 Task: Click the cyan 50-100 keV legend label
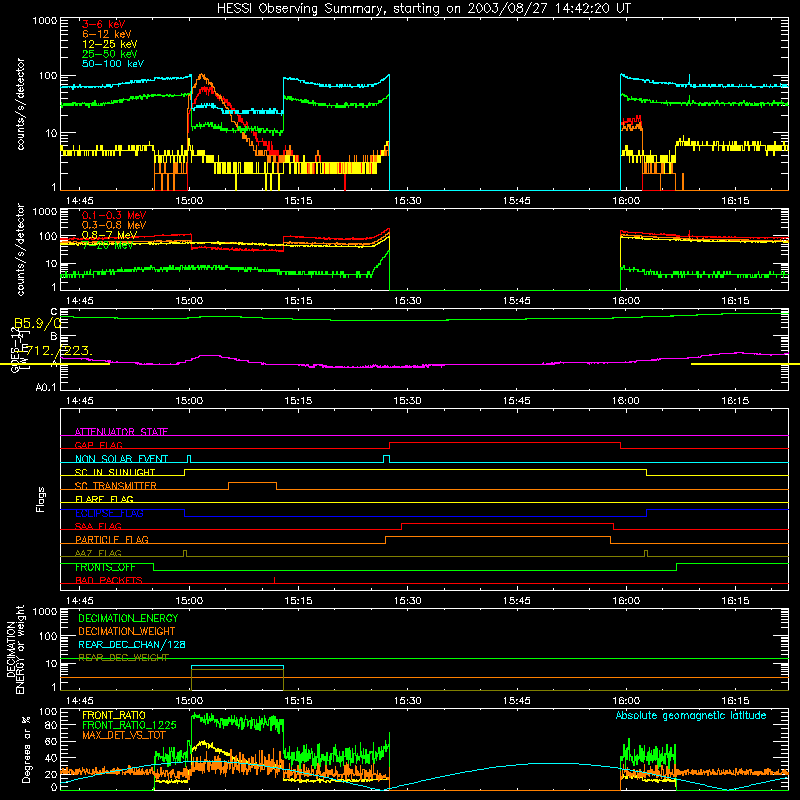point(113,64)
